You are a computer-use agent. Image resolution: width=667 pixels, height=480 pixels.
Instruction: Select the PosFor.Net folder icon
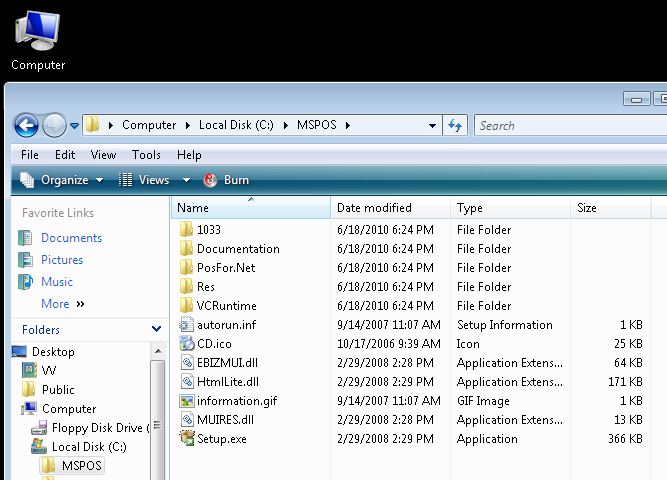[x=186, y=268]
